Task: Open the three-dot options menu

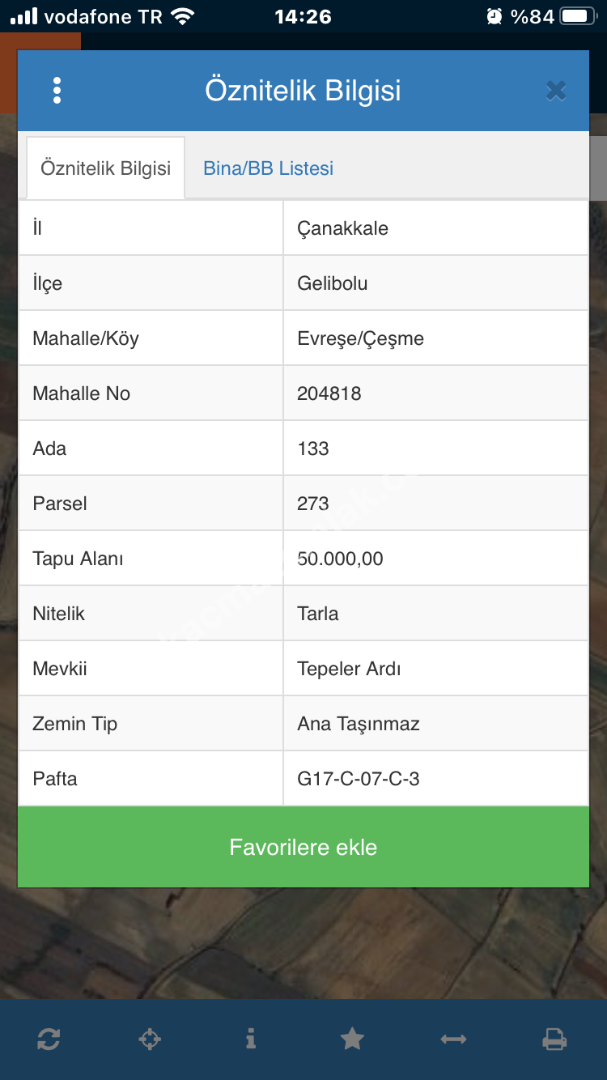Action: (57, 91)
